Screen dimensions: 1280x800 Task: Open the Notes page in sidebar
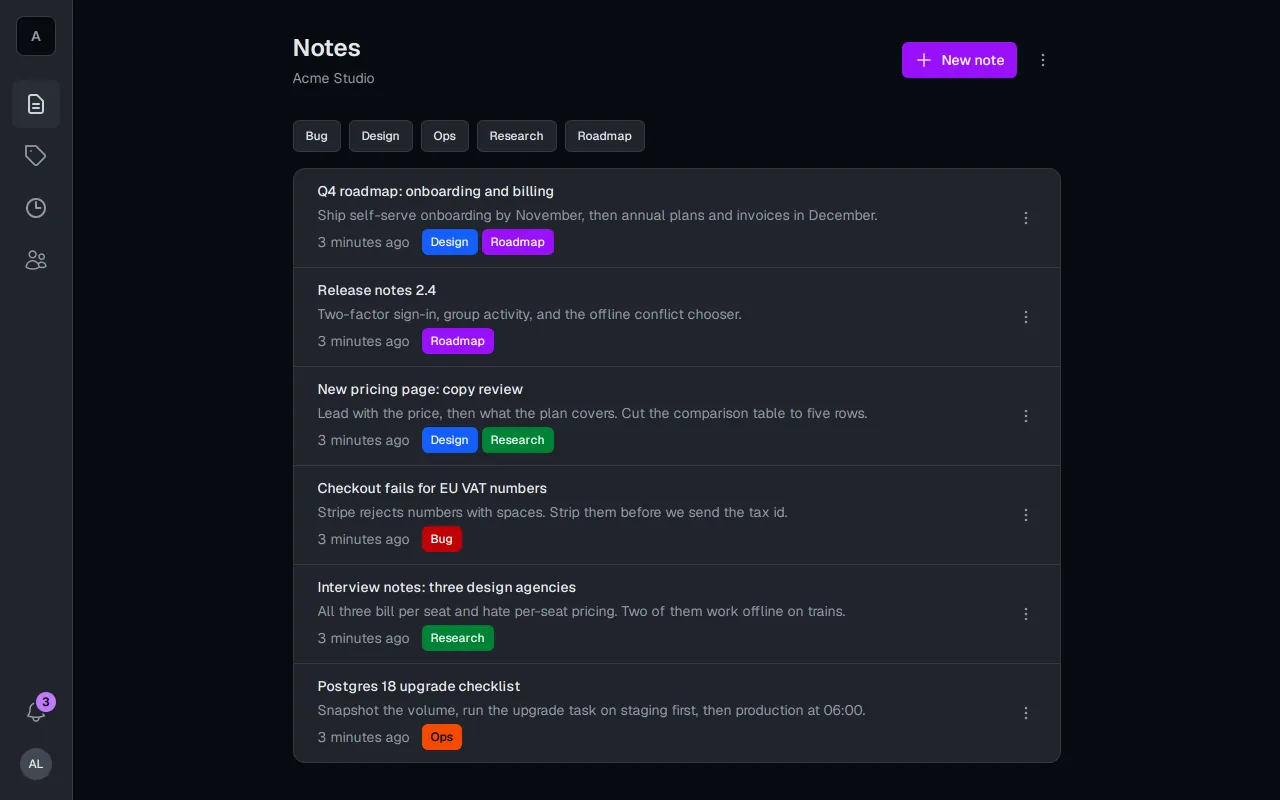pos(36,104)
